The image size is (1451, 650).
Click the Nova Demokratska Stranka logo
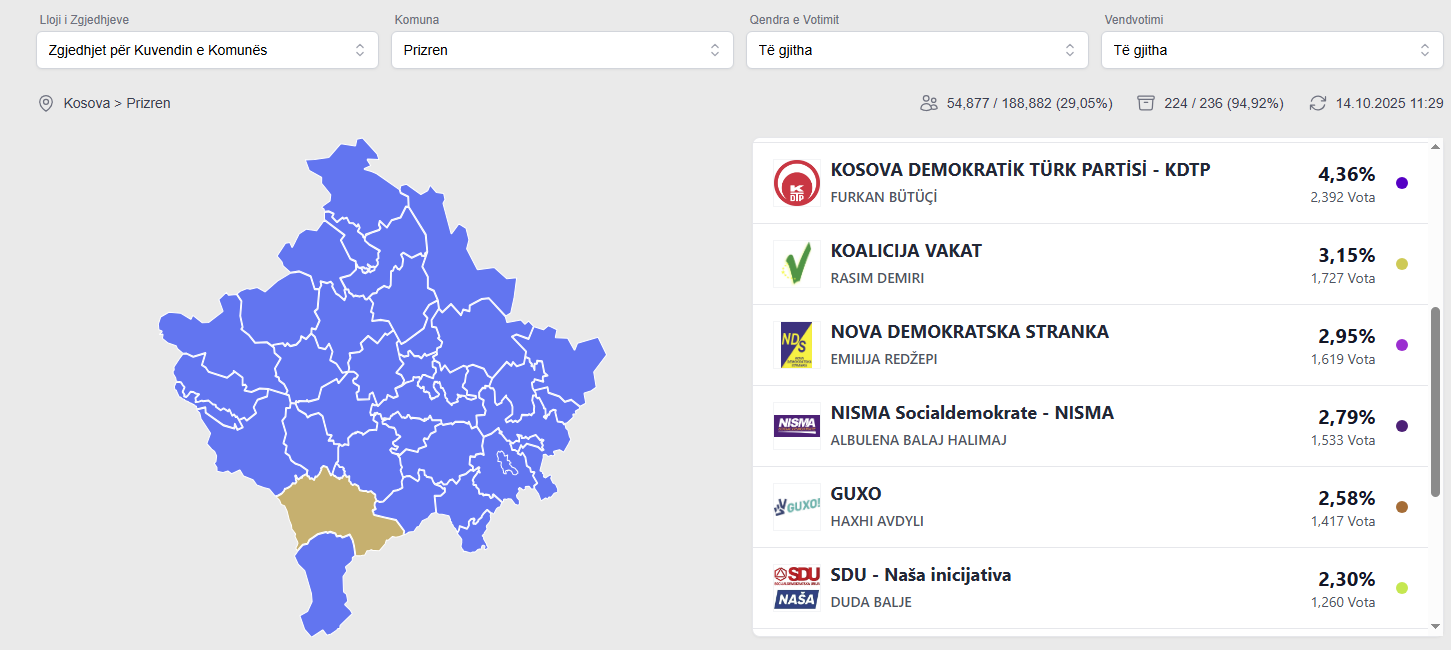[x=797, y=345]
